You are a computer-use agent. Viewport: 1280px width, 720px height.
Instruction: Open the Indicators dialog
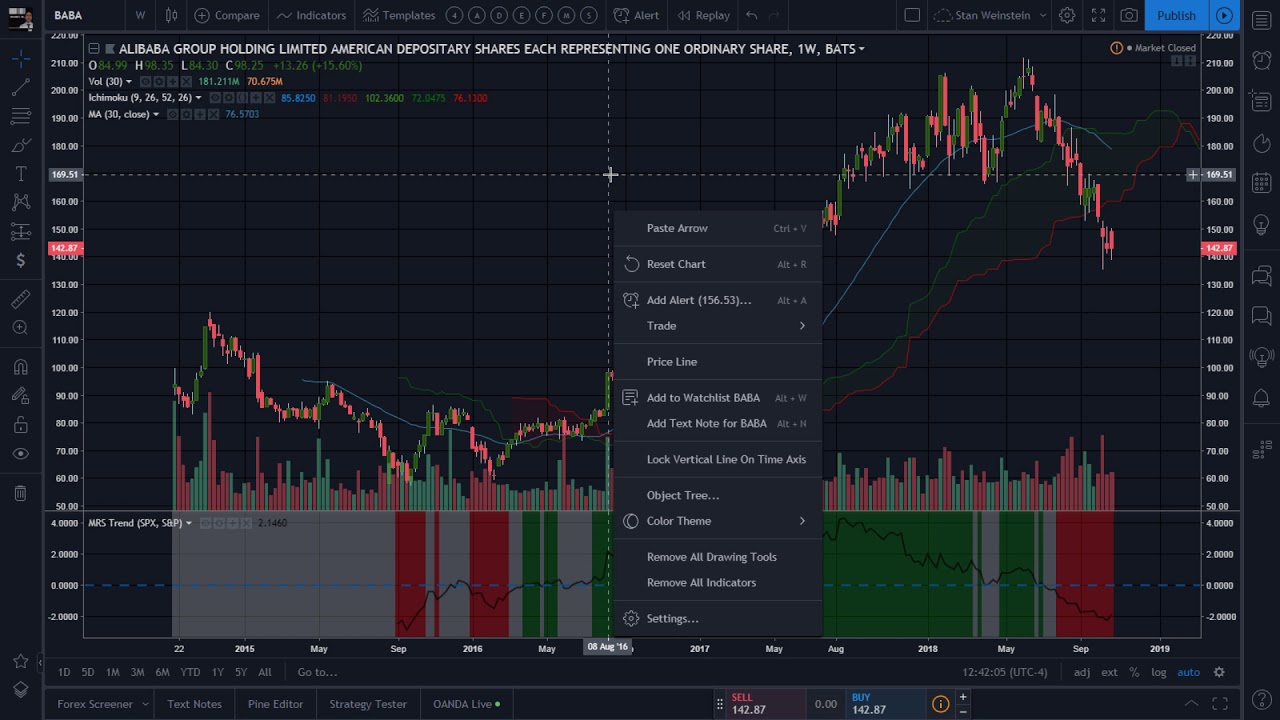[311, 15]
